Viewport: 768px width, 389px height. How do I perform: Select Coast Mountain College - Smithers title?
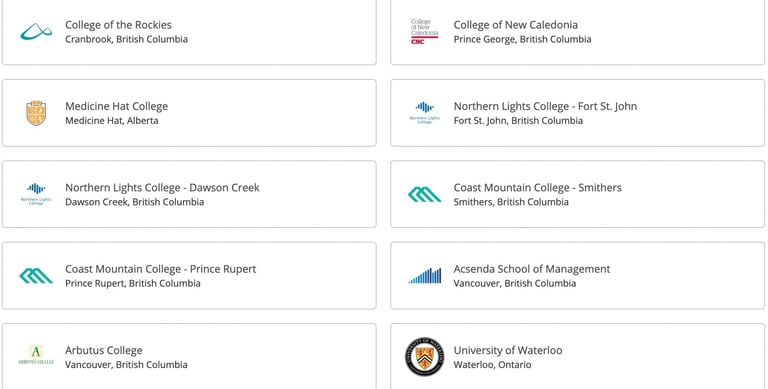click(x=537, y=187)
